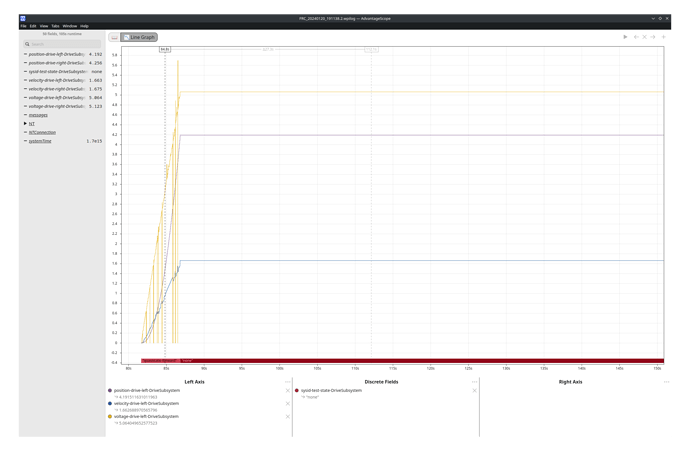Image resolution: width=690 pixels, height=459 pixels.
Task: Click the search magnifier icon in sidebar
Action: coord(27,44)
